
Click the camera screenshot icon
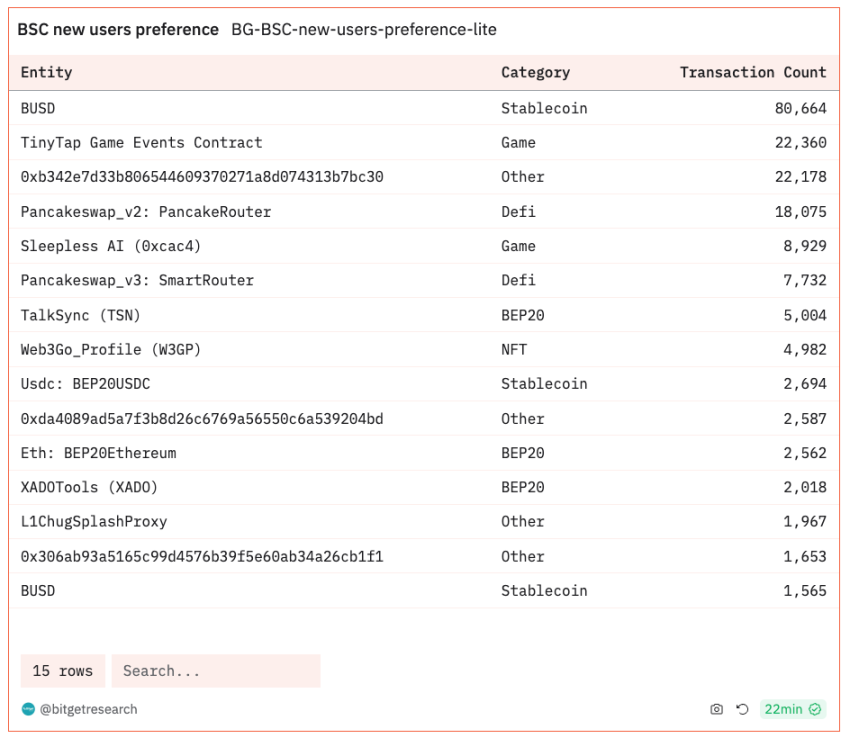pyautogui.click(x=716, y=709)
